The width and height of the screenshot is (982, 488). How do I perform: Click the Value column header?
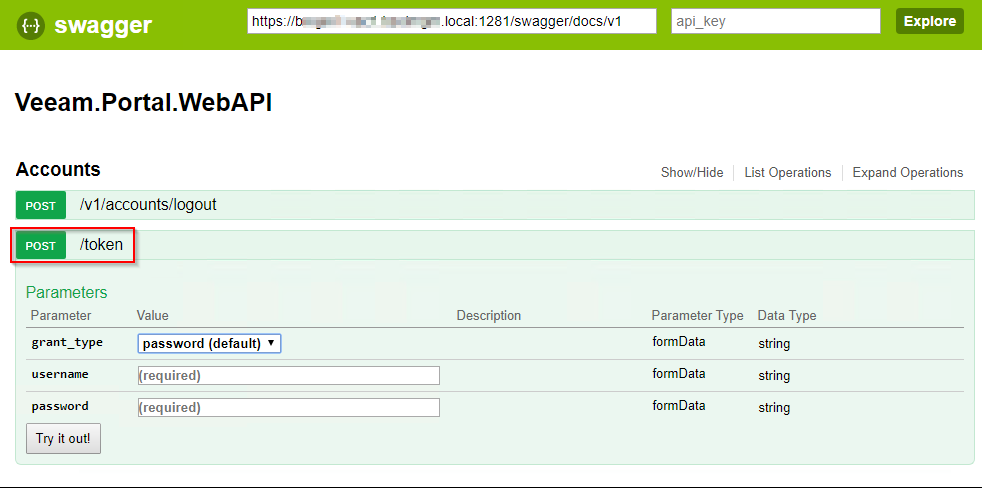153,315
